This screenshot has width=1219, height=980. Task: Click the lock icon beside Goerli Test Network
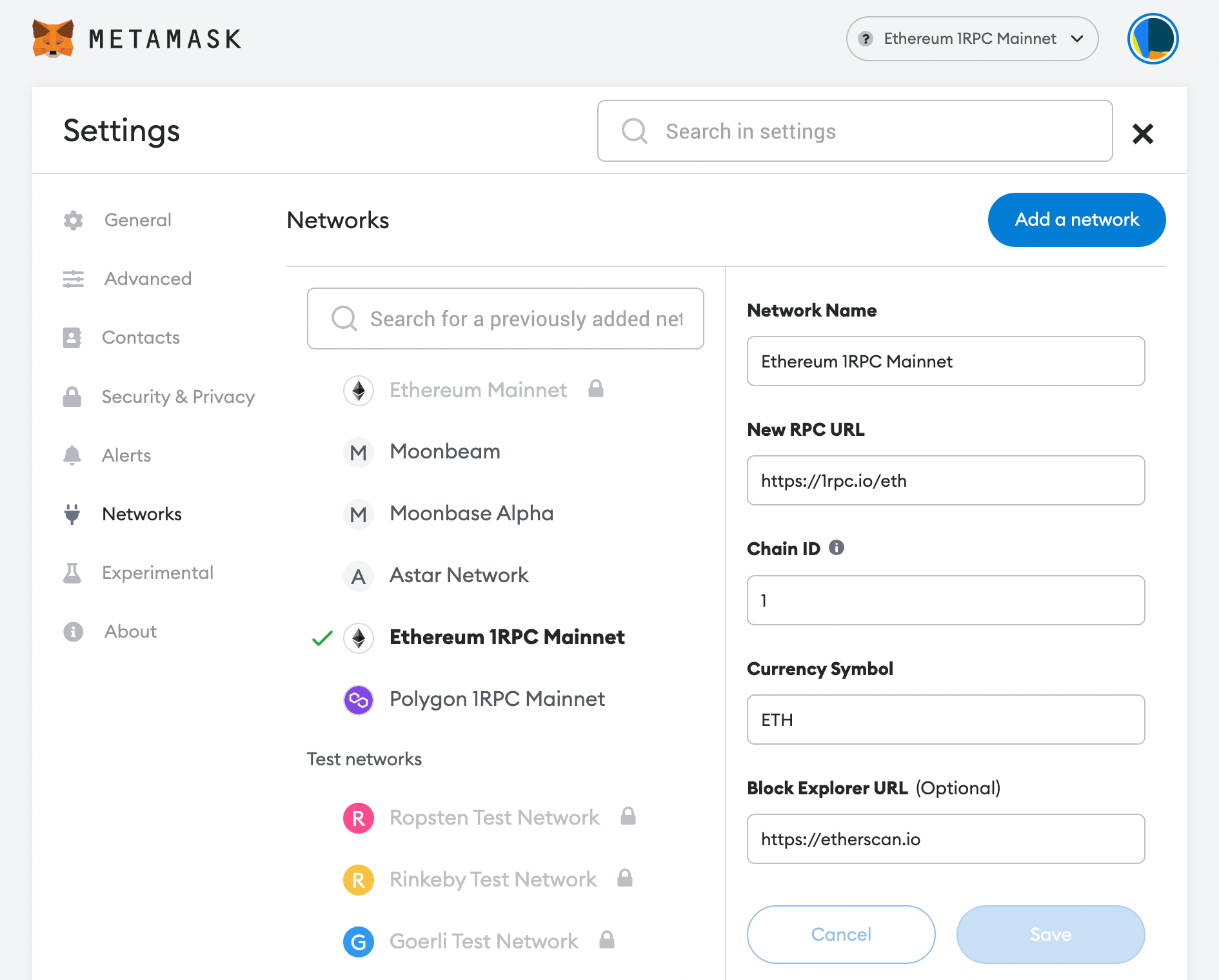click(x=607, y=939)
